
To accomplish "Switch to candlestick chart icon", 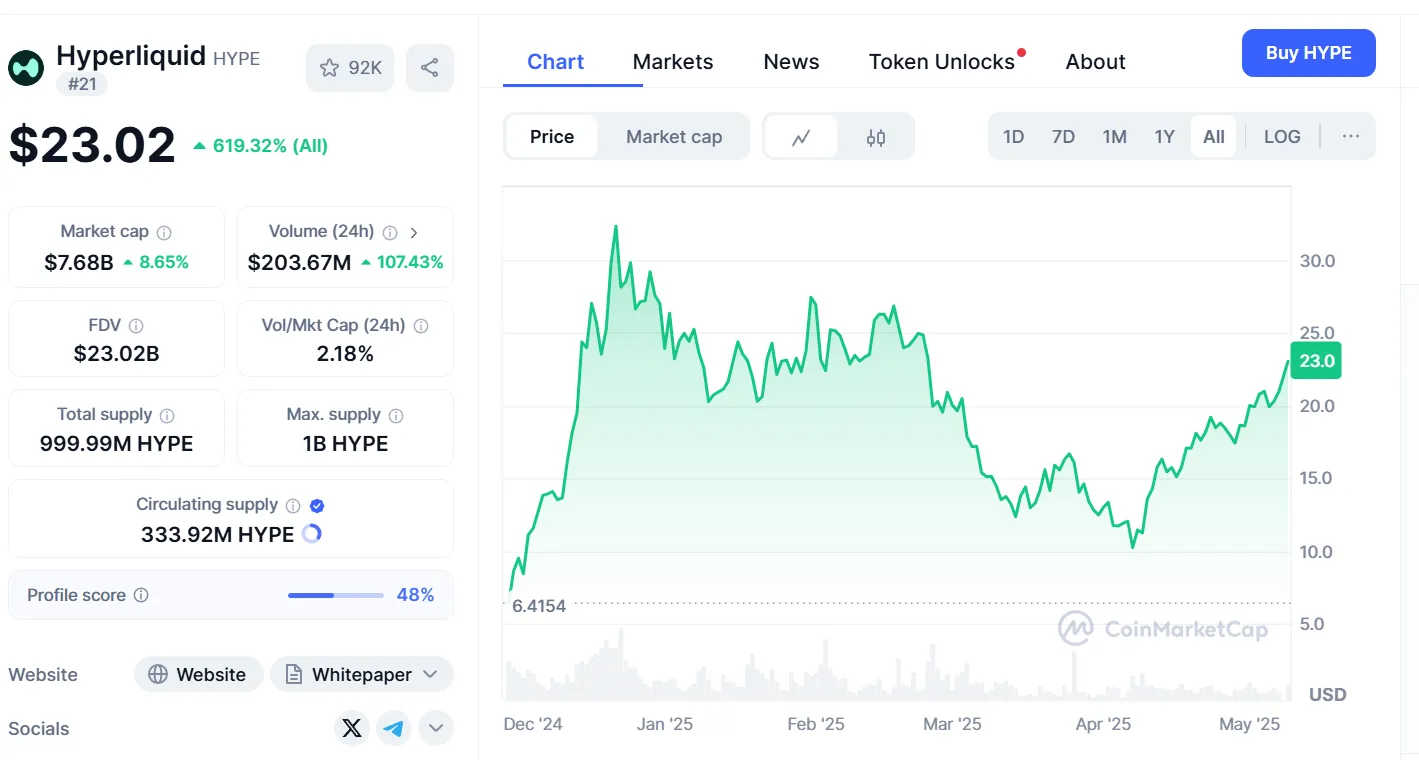I will [x=876, y=137].
